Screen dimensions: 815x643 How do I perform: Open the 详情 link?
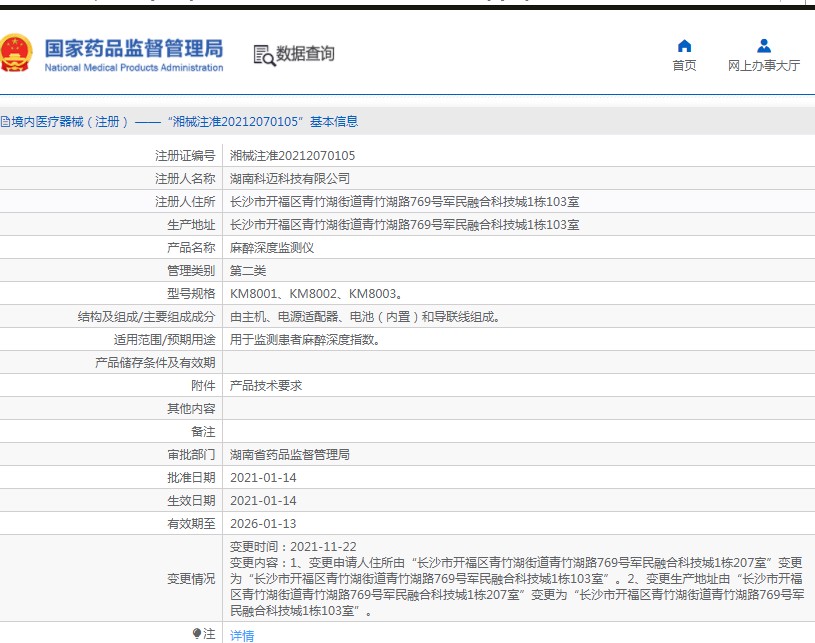[242, 635]
